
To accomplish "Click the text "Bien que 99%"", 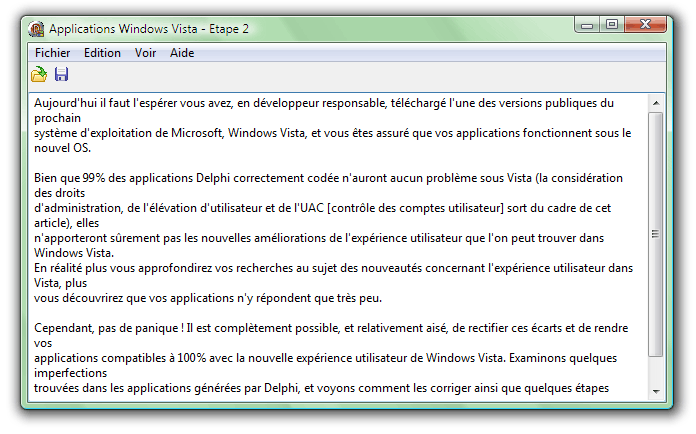I will pyautogui.click(x=72, y=178).
